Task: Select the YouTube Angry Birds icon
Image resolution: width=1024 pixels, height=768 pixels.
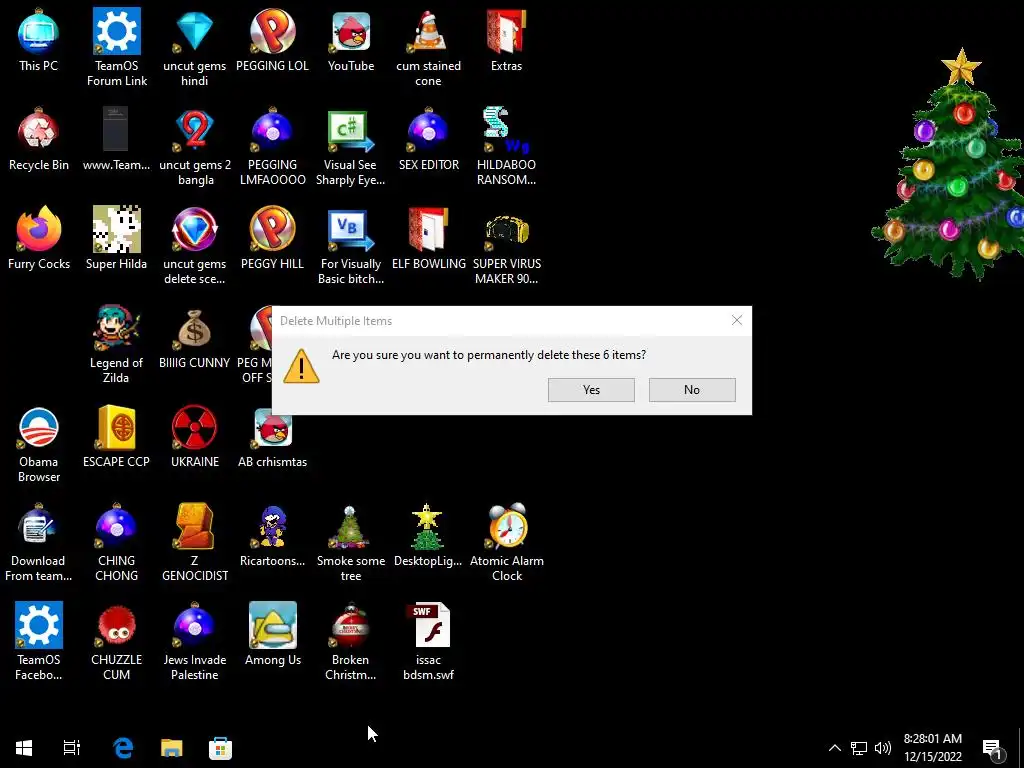Action: (351, 40)
